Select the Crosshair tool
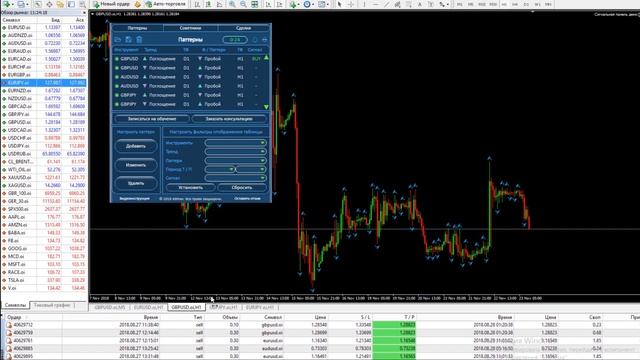The width and height of the screenshot is (640, 360). [351, 4]
